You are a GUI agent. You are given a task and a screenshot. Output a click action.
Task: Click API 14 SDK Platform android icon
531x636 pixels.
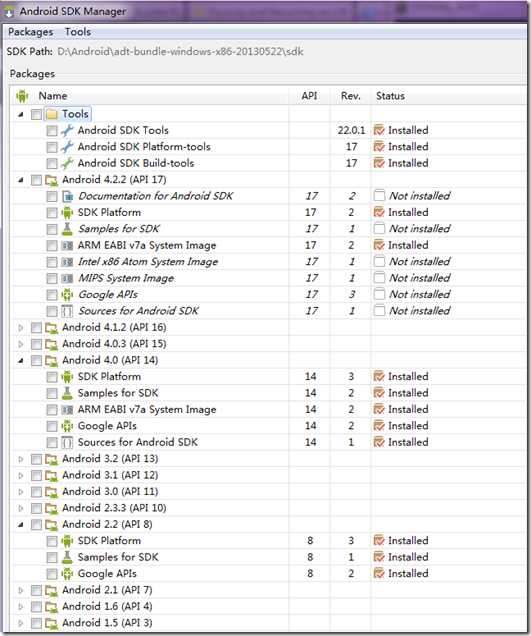click(x=67, y=377)
